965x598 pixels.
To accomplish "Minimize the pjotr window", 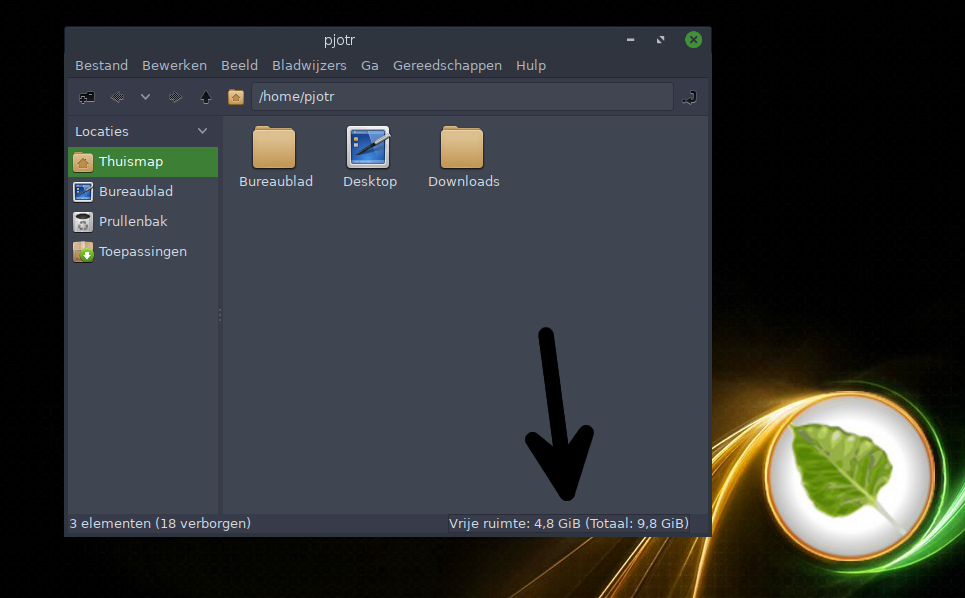I will [630, 40].
